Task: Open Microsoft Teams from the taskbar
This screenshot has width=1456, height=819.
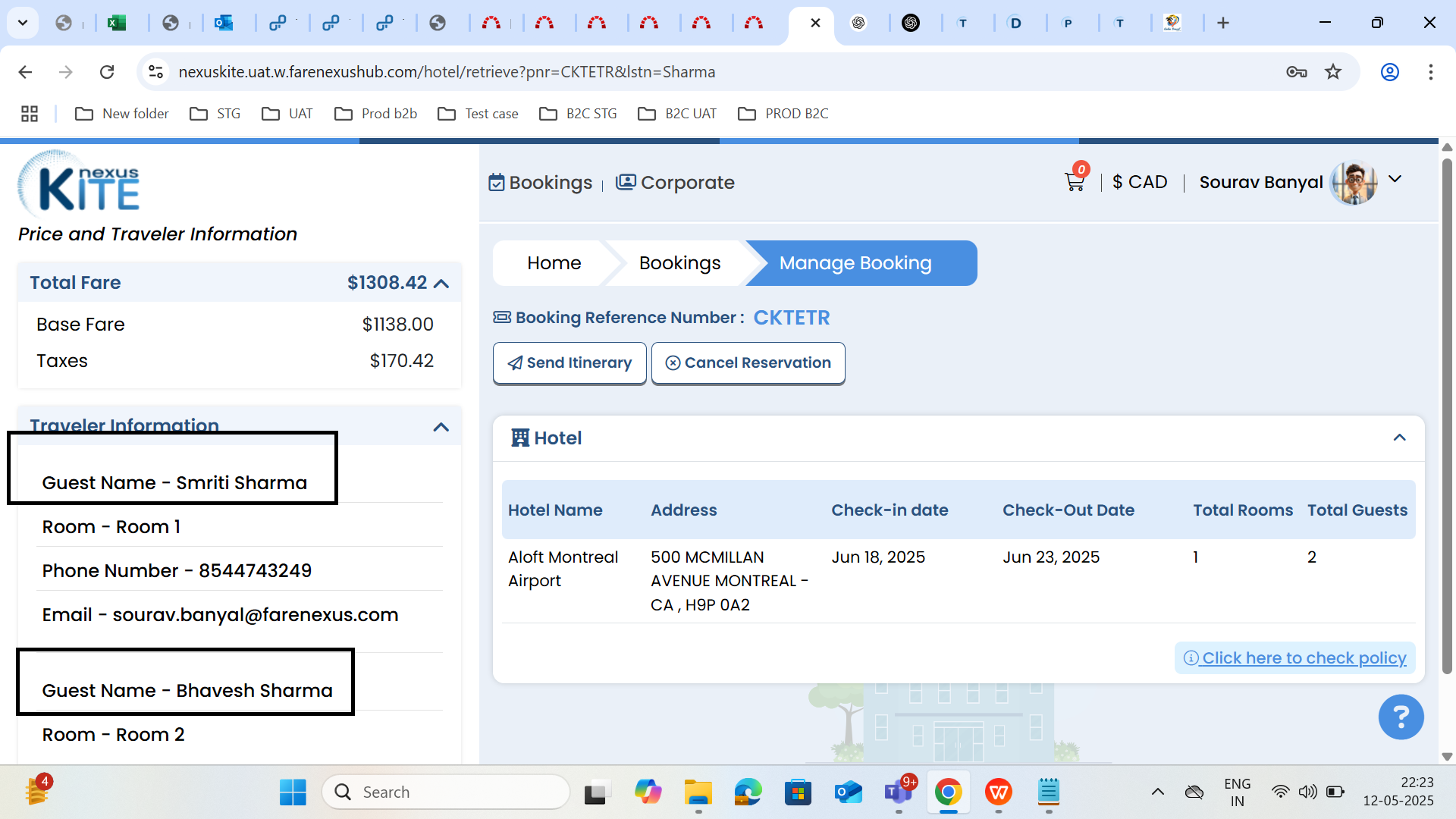Action: (x=899, y=792)
